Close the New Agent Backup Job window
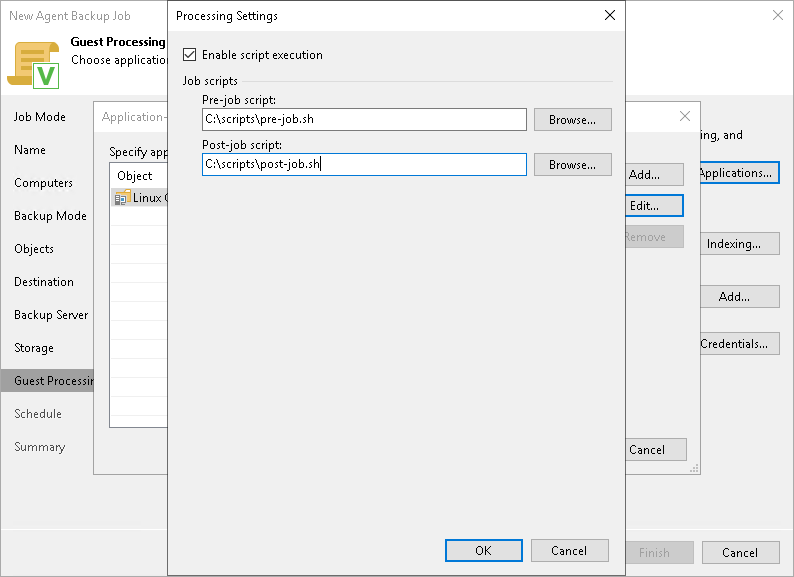The width and height of the screenshot is (794, 577). coord(778,15)
